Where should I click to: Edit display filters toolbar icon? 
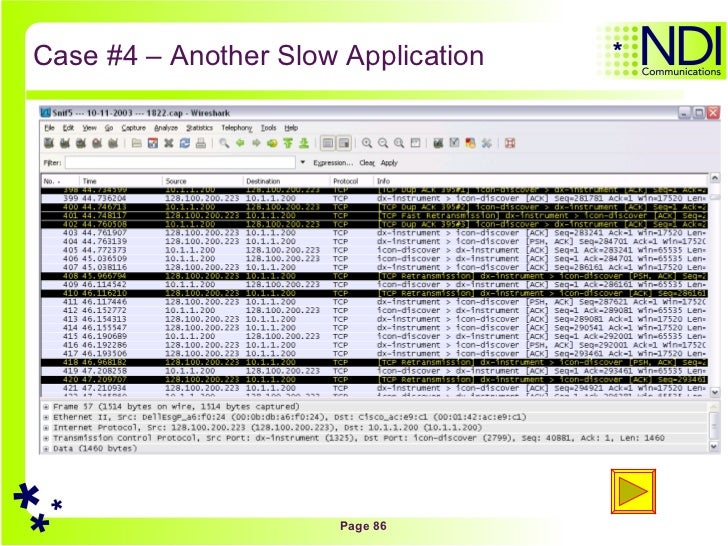click(x=455, y=143)
